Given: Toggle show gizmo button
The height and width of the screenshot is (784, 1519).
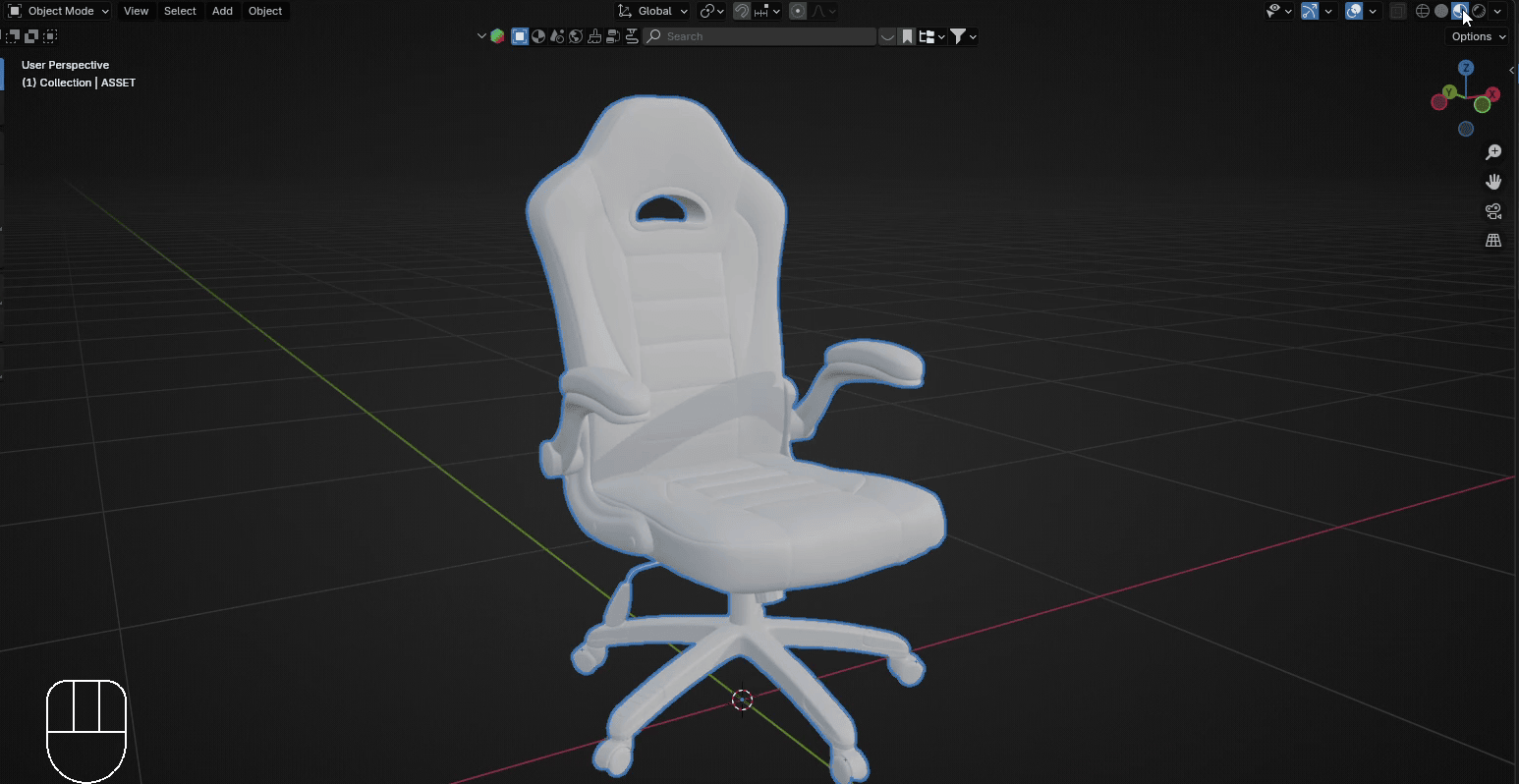Looking at the screenshot, I should [1310, 11].
